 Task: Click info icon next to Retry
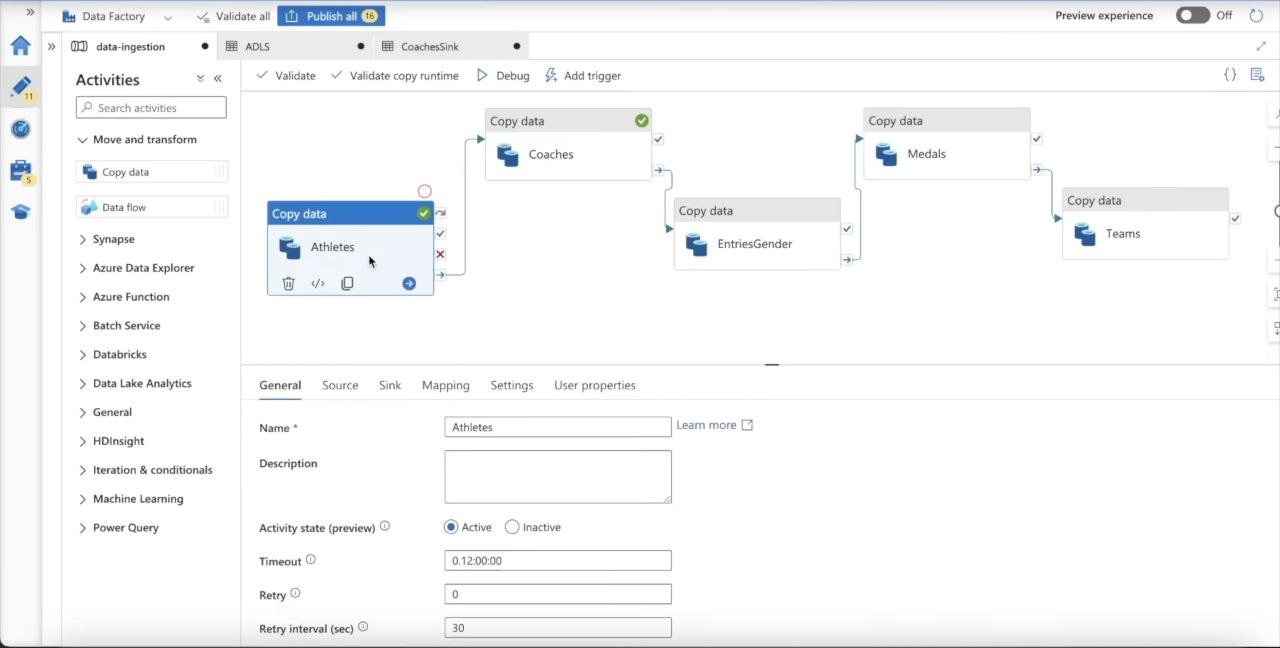click(x=295, y=594)
